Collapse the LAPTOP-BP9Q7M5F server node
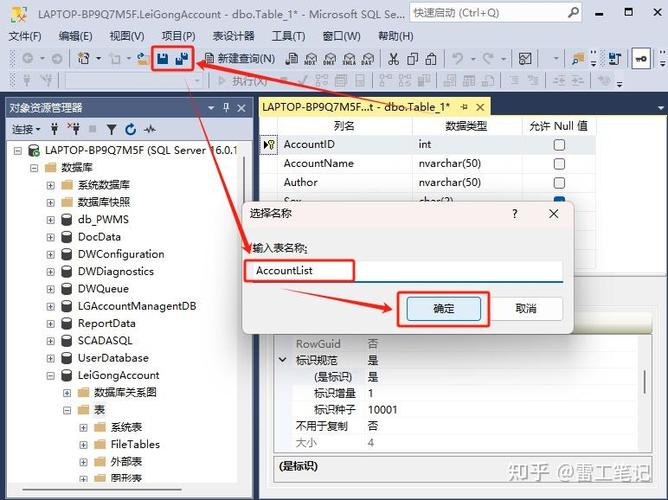668x500 pixels. (x=17, y=150)
